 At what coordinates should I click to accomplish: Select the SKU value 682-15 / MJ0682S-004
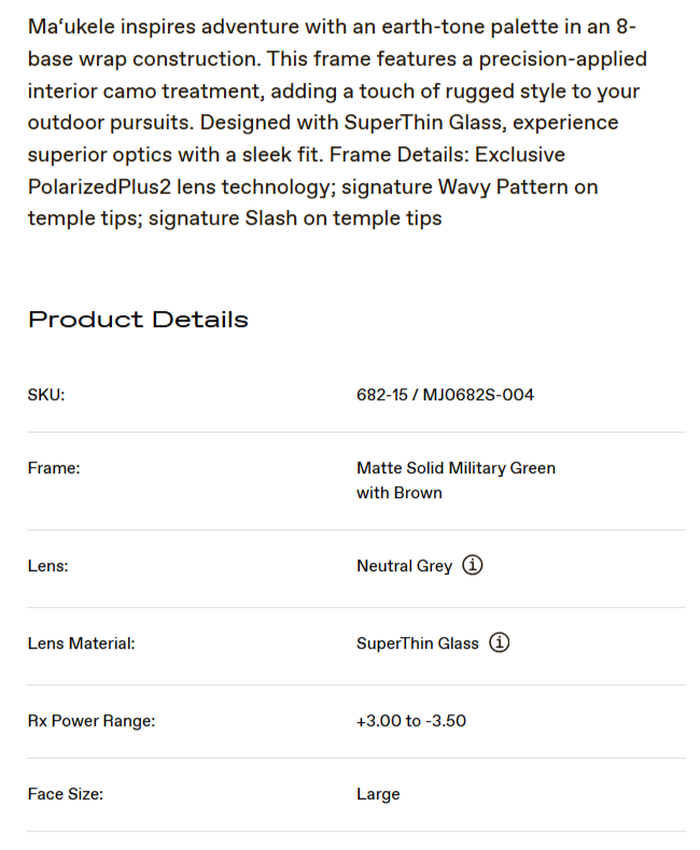pyautogui.click(x=445, y=395)
